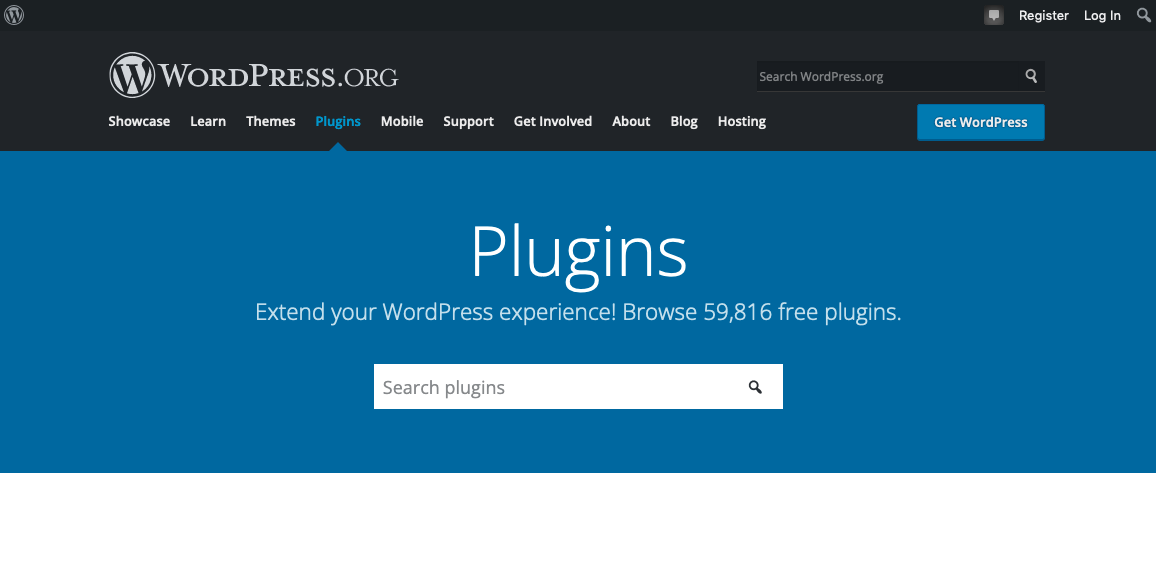Image resolution: width=1156 pixels, height=570 pixels.
Task: Open the Support menu item
Action: point(468,122)
